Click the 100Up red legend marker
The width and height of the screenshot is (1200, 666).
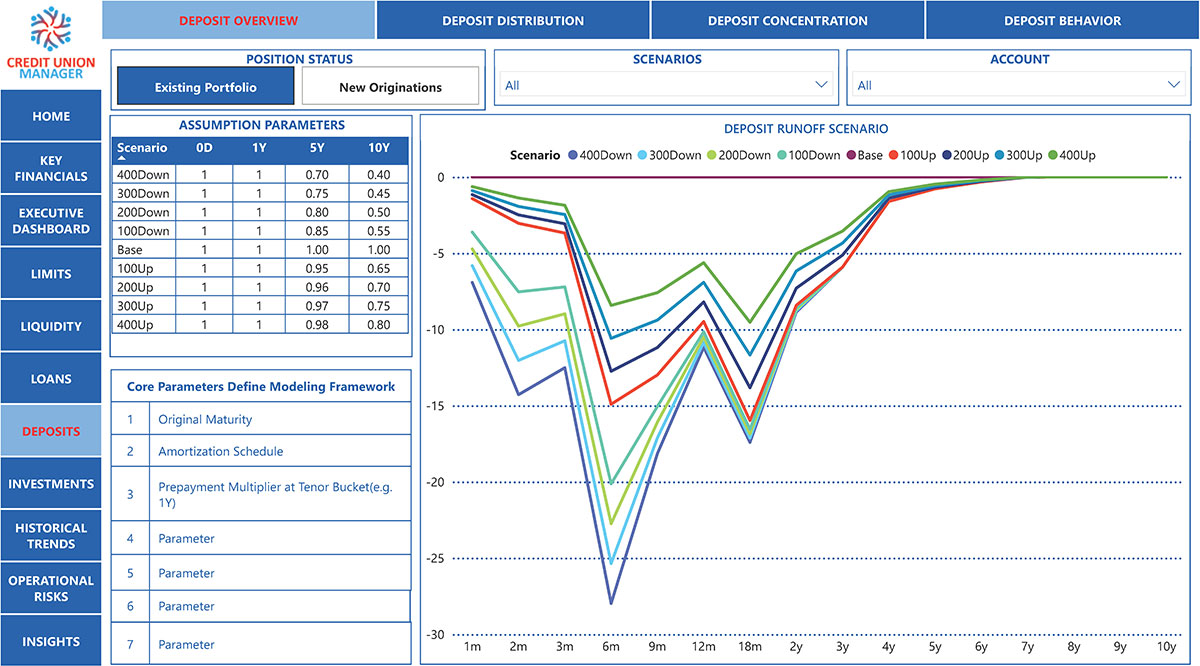coord(894,155)
